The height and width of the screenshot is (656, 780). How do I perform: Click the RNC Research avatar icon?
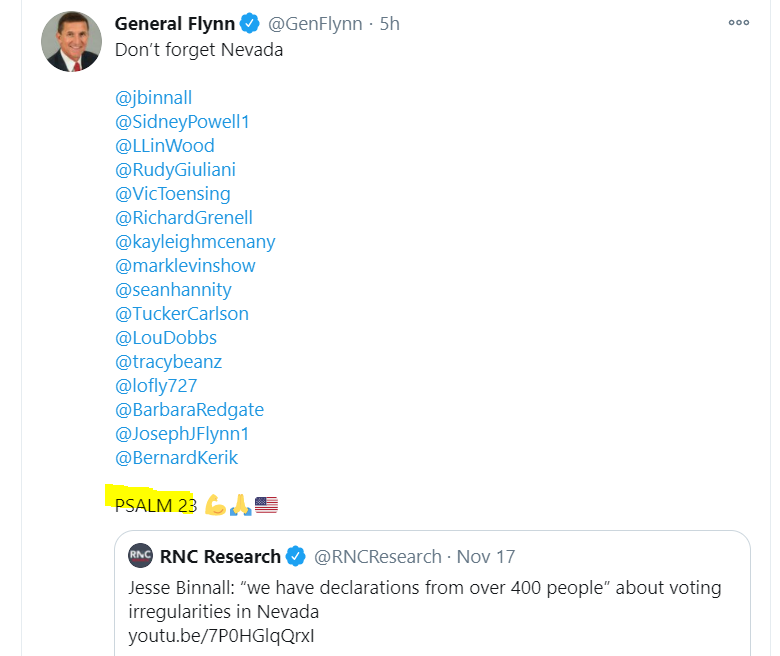[140, 555]
